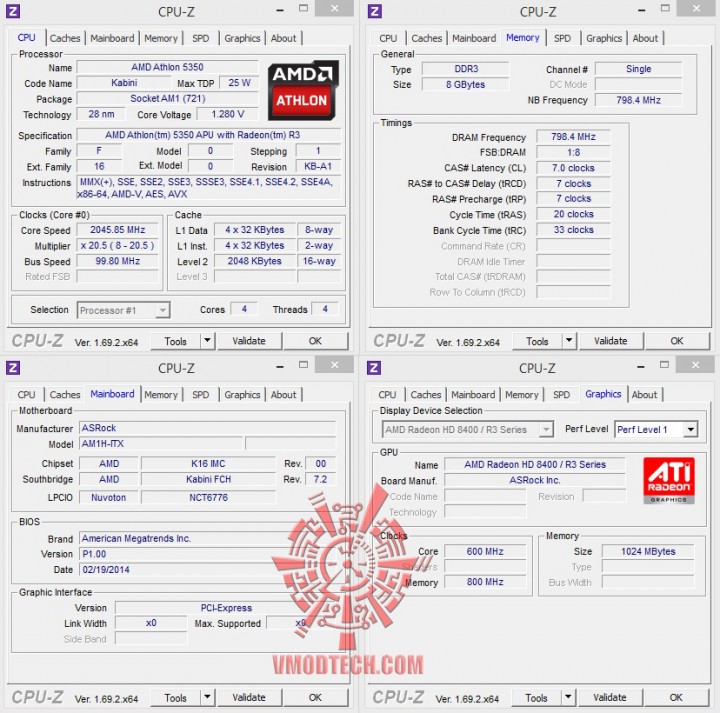Maximize the Memory tab window
This screenshot has width=720, height=713.
(665, 8)
